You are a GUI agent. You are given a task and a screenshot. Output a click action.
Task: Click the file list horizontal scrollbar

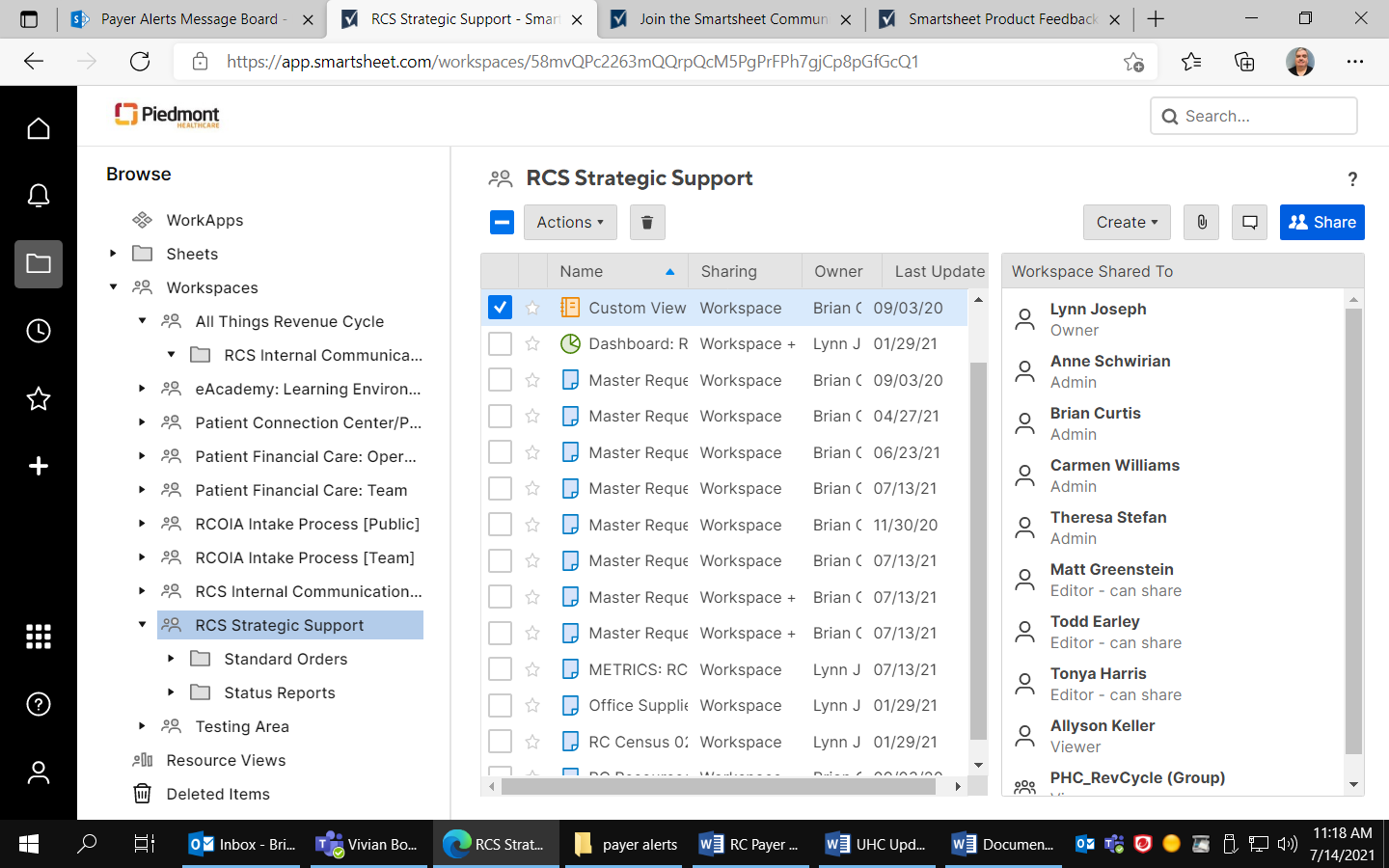pyautogui.click(x=719, y=786)
